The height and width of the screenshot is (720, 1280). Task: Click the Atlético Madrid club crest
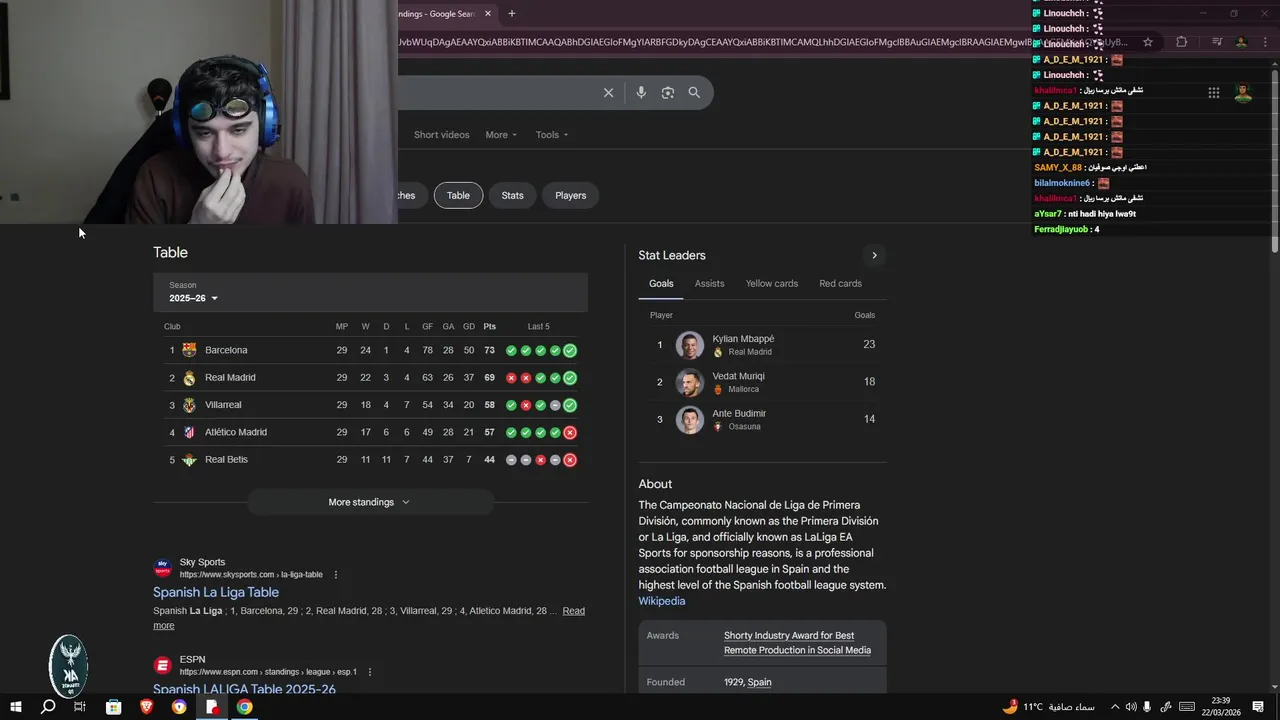tap(189, 432)
